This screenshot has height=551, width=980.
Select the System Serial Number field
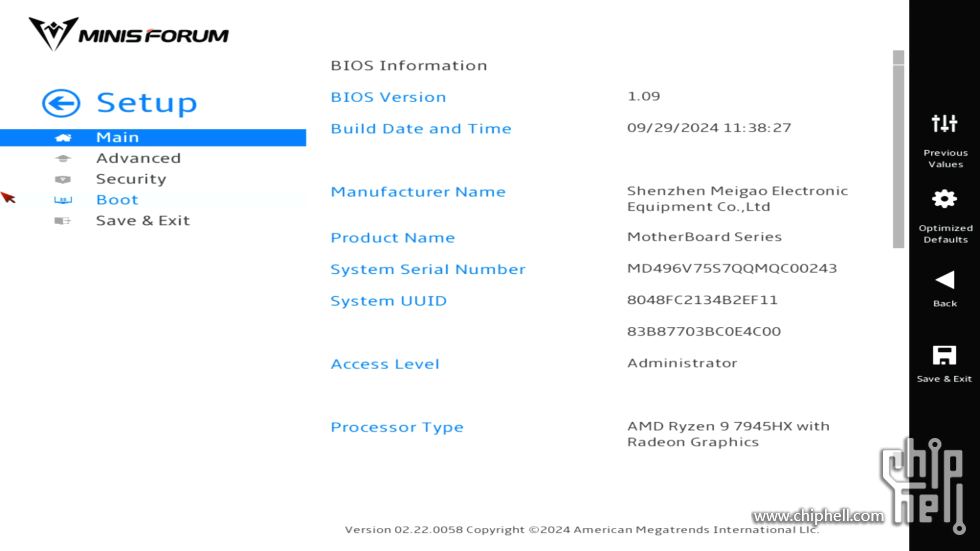coord(428,269)
